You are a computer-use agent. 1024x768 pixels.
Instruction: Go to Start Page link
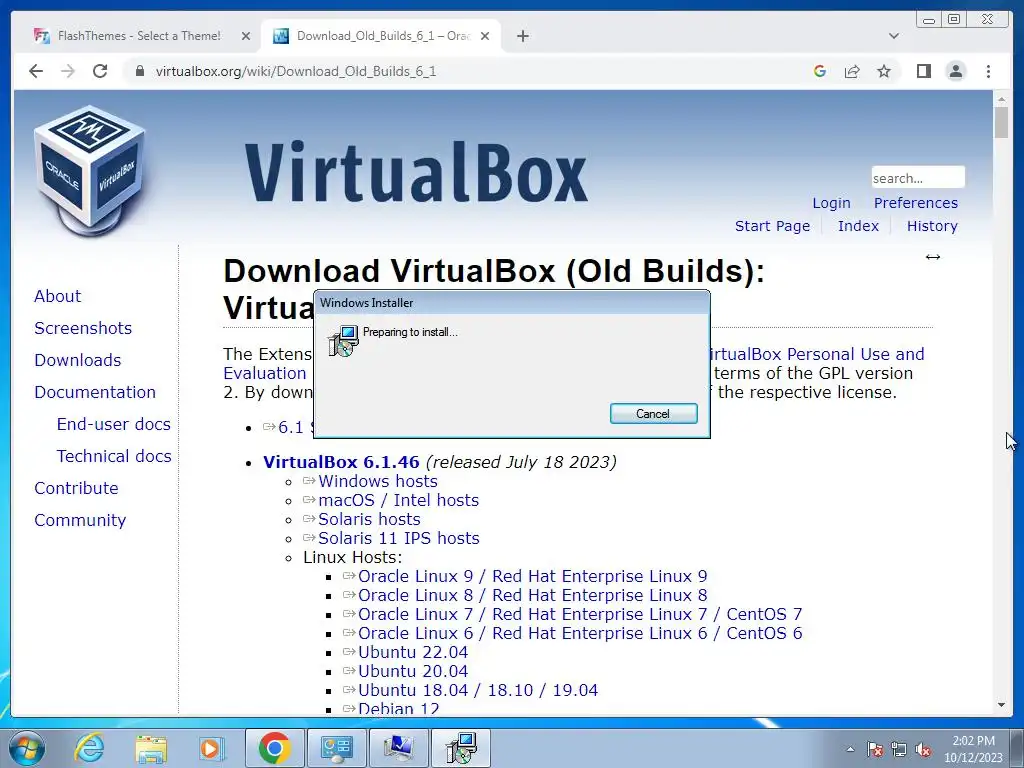pyautogui.click(x=772, y=226)
